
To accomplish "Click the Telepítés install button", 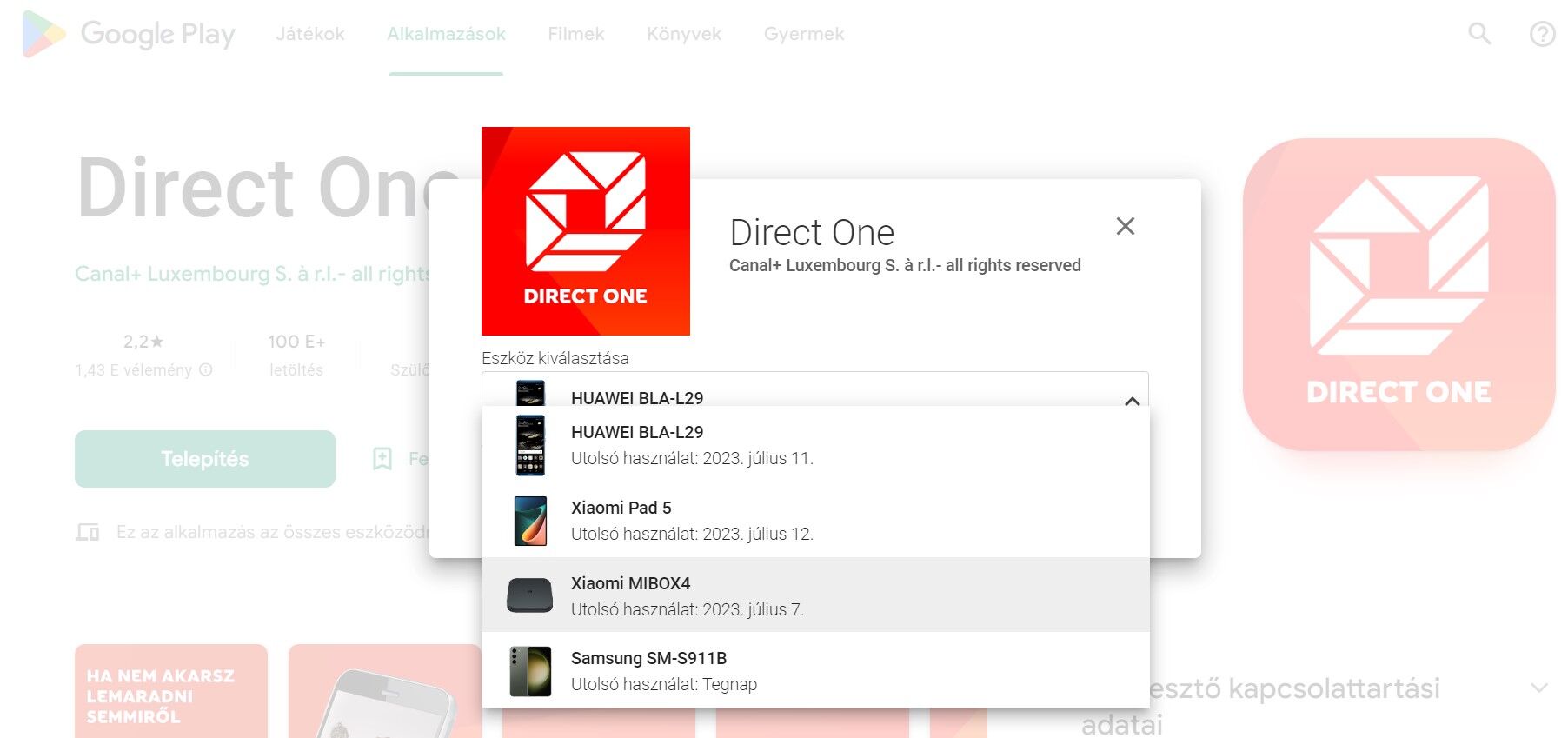I will point(205,459).
